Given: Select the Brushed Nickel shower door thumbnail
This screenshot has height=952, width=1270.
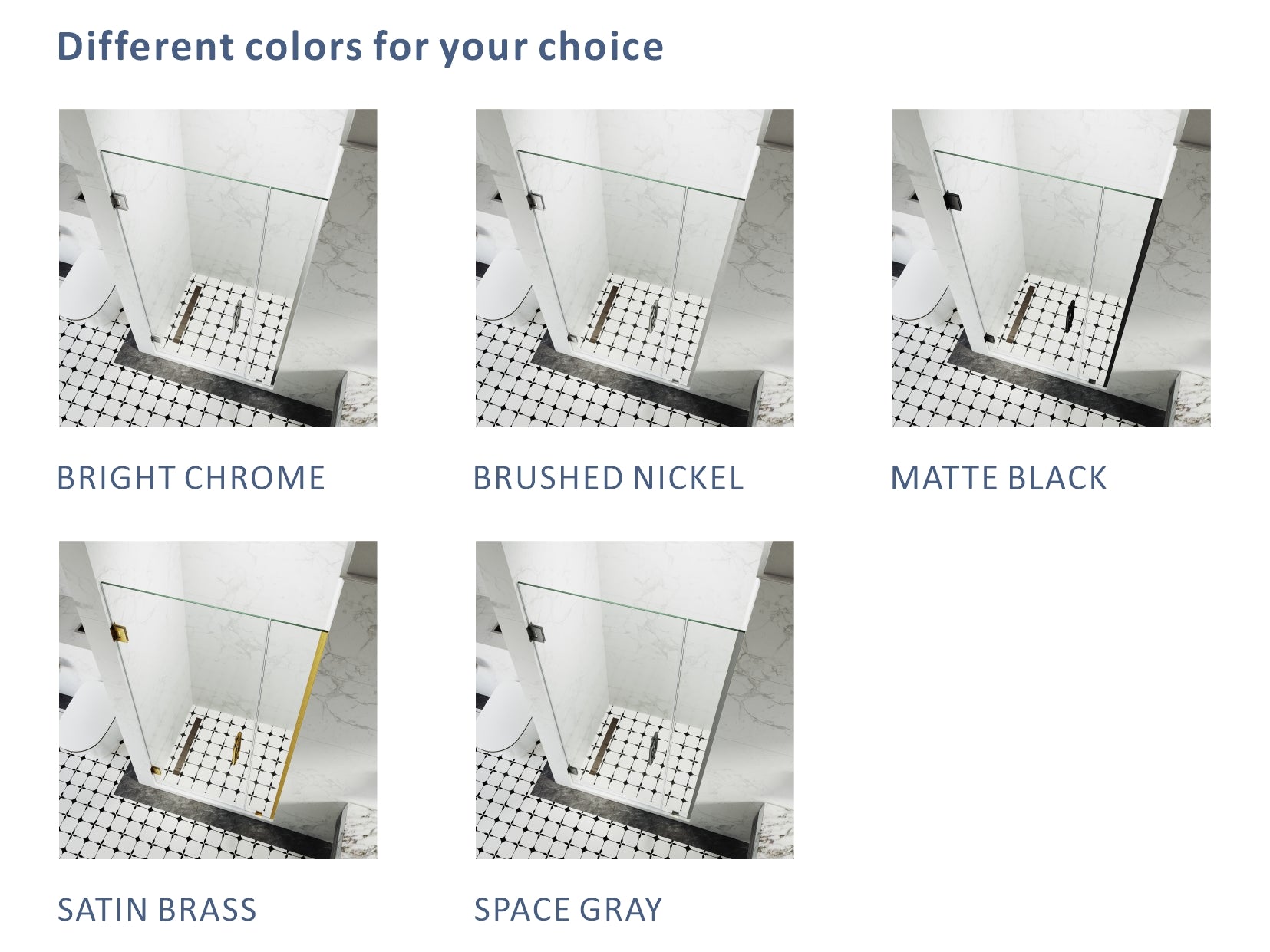Looking at the screenshot, I should click(635, 268).
